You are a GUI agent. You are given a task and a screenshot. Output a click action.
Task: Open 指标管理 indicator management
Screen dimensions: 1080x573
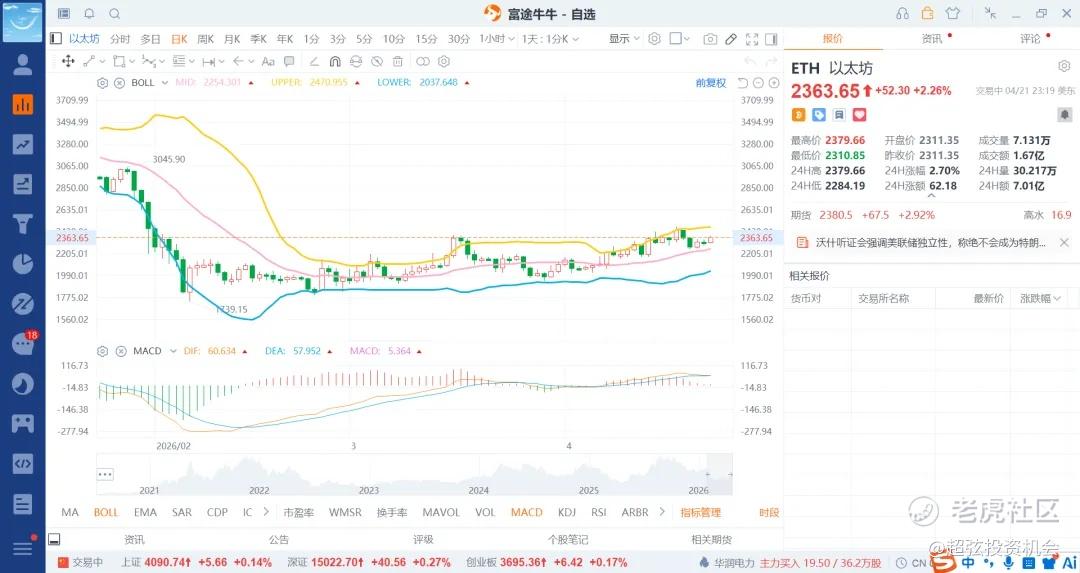pyautogui.click(x=700, y=512)
